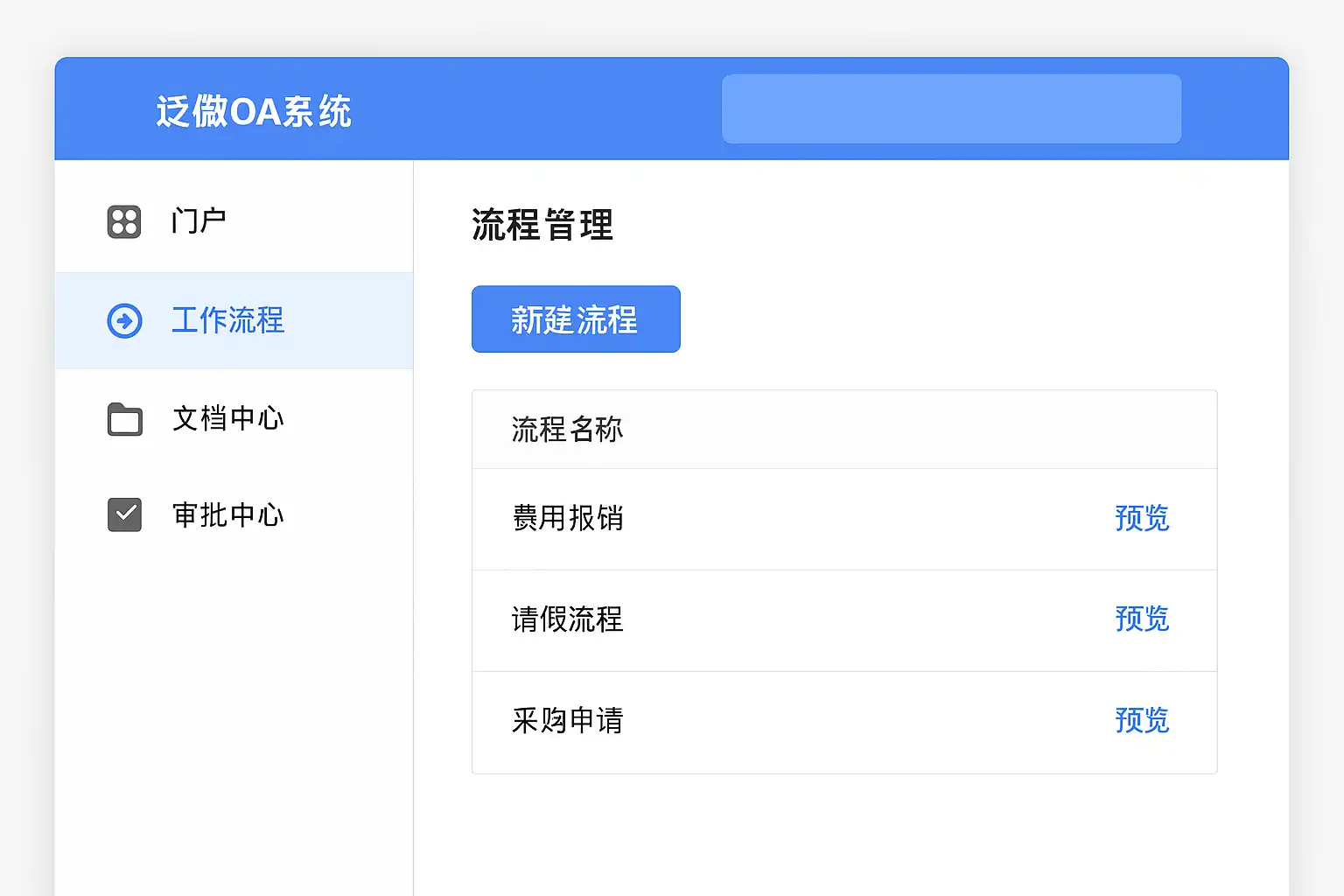Go to 文档中心 in the sidebar
This screenshot has width=1344, height=896.
227,419
